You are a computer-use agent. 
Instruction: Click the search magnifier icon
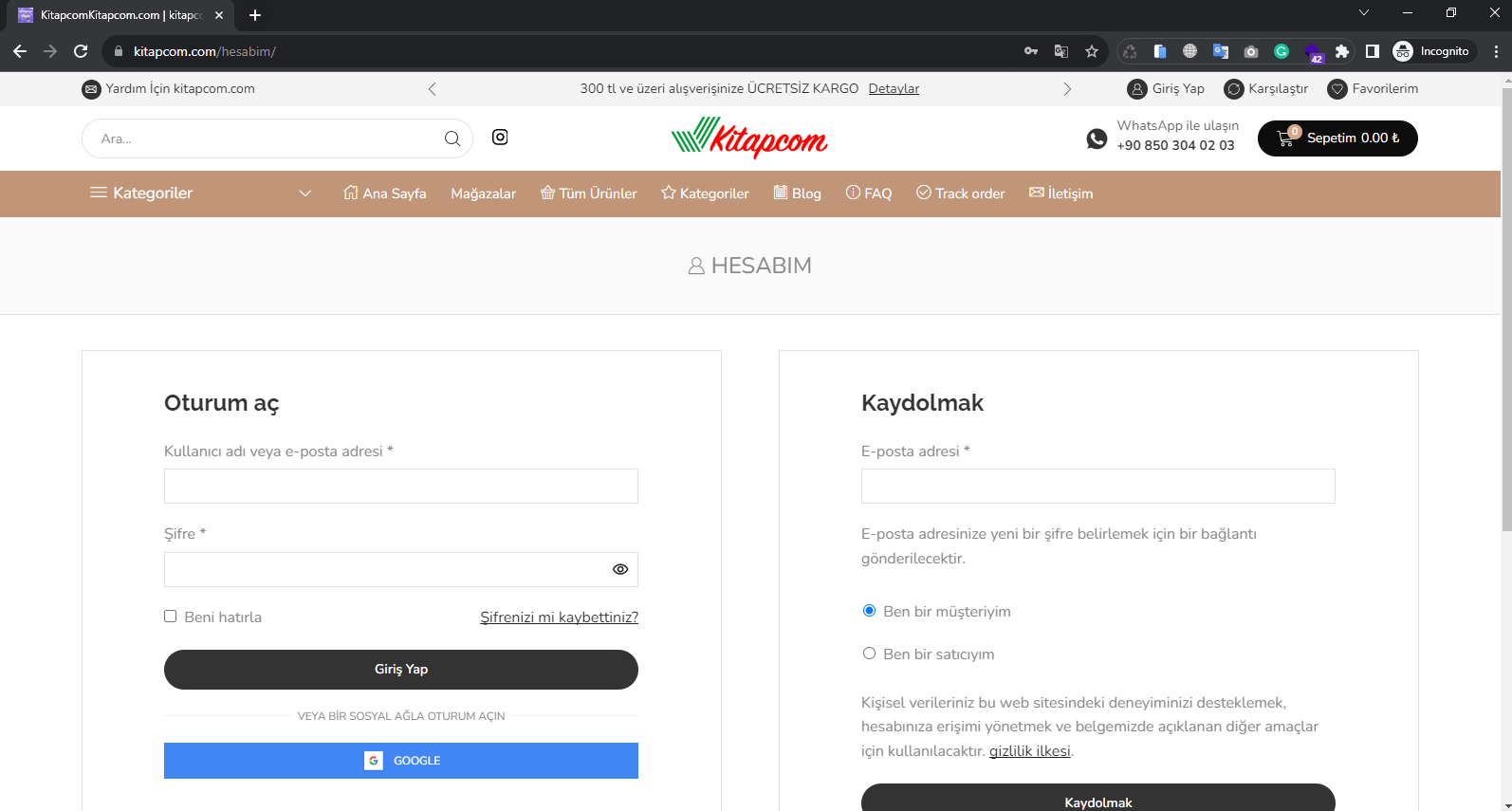coord(452,138)
